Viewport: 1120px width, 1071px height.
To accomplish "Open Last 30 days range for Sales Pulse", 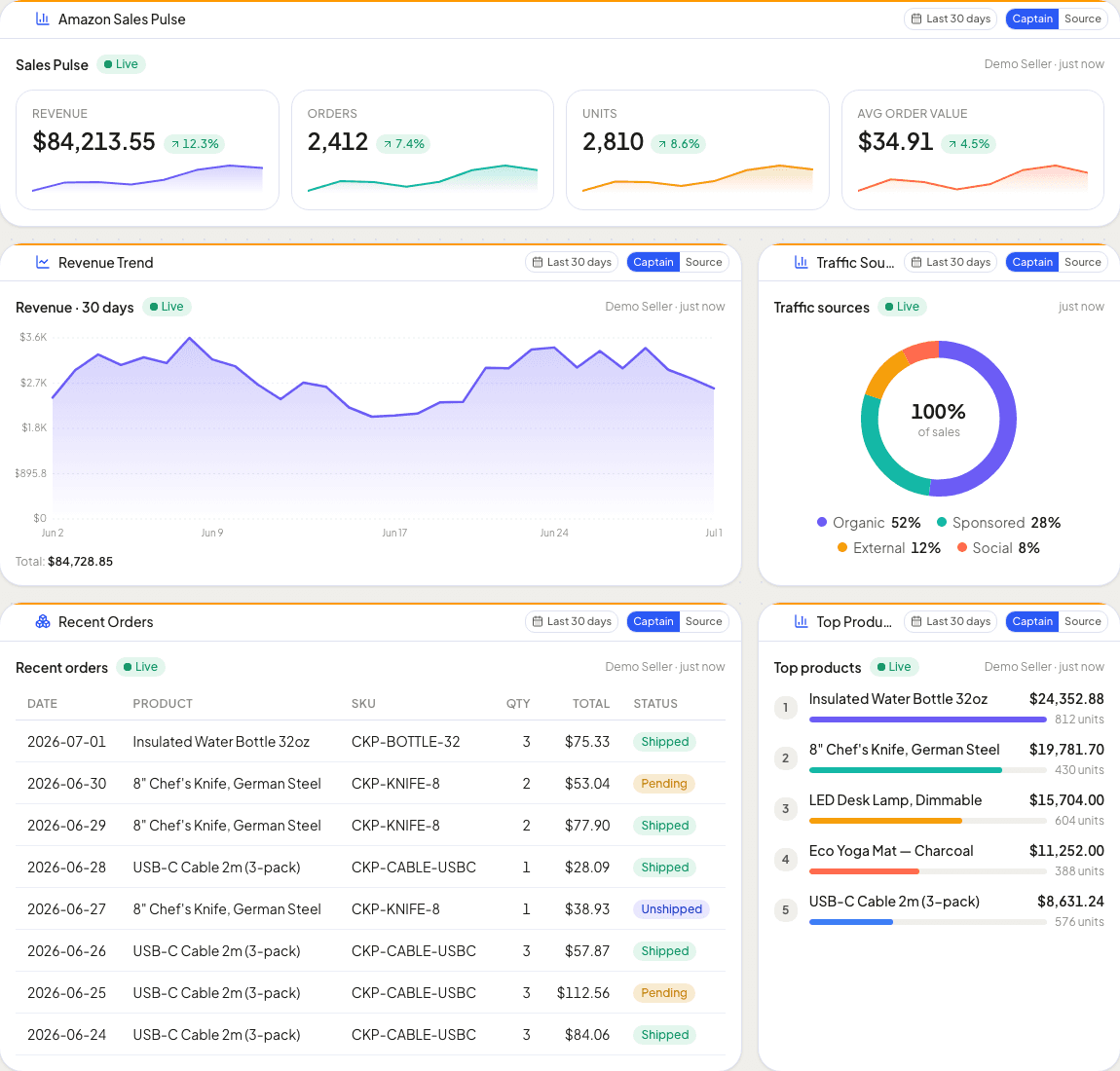I will (x=951, y=18).
